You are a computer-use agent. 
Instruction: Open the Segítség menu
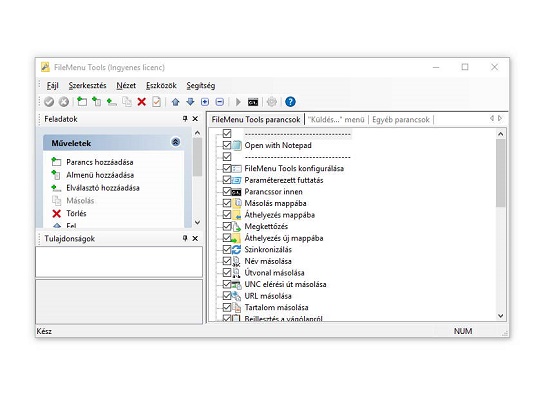pos(201,86)
